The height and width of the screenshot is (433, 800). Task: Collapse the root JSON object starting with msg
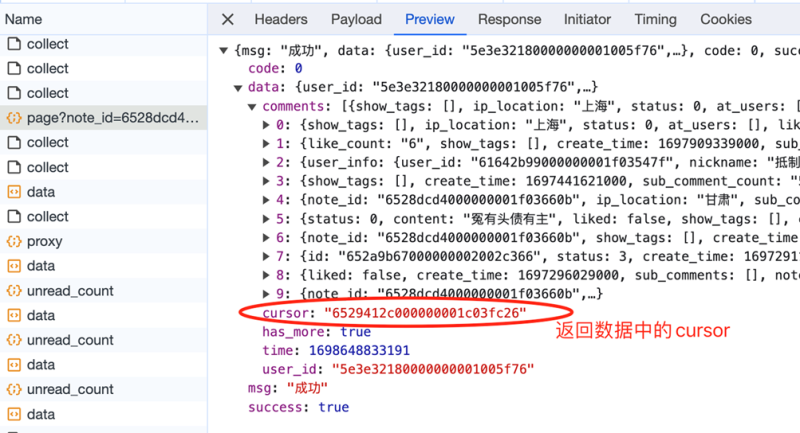click(x=223, y=50)
